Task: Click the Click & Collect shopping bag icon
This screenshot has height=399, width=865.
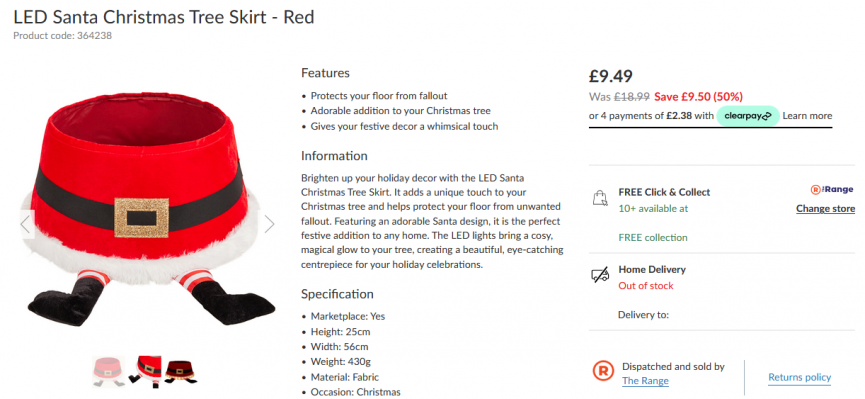Action: 600,198
